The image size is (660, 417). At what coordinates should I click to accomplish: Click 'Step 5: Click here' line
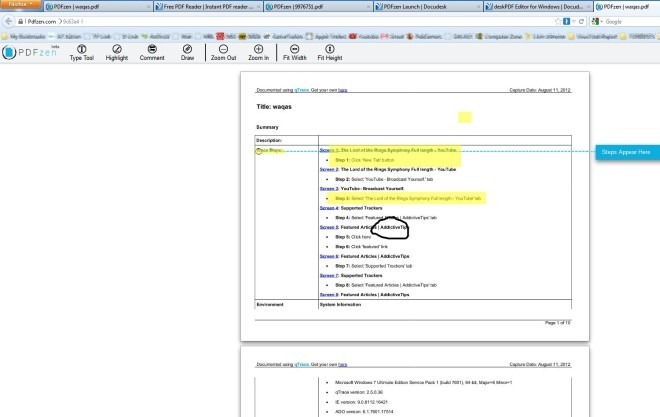pyautogui.click(x=353, y=237)
